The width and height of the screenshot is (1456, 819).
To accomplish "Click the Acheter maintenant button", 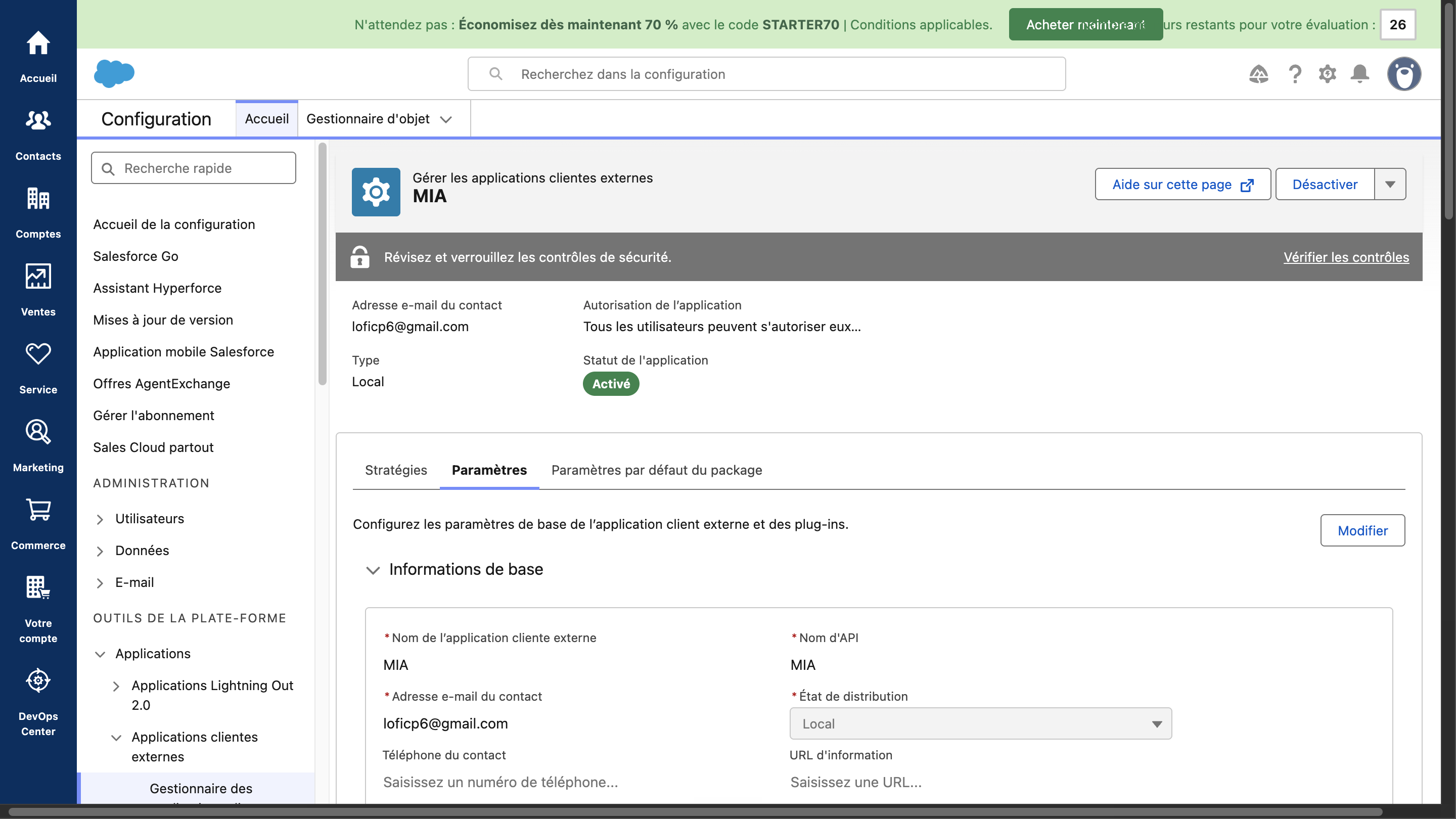I will click(x=1085, y=24).
